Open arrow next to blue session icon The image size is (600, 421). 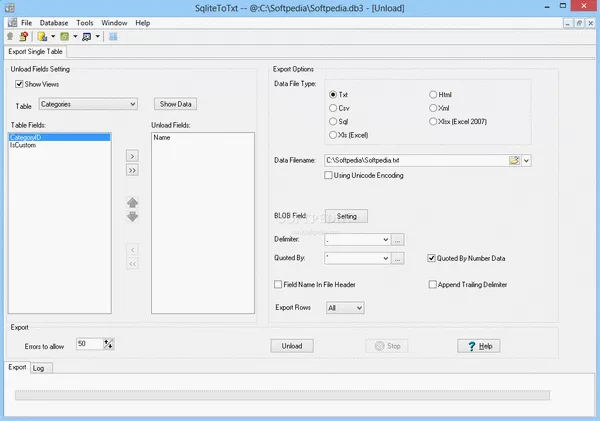(98, 36)
